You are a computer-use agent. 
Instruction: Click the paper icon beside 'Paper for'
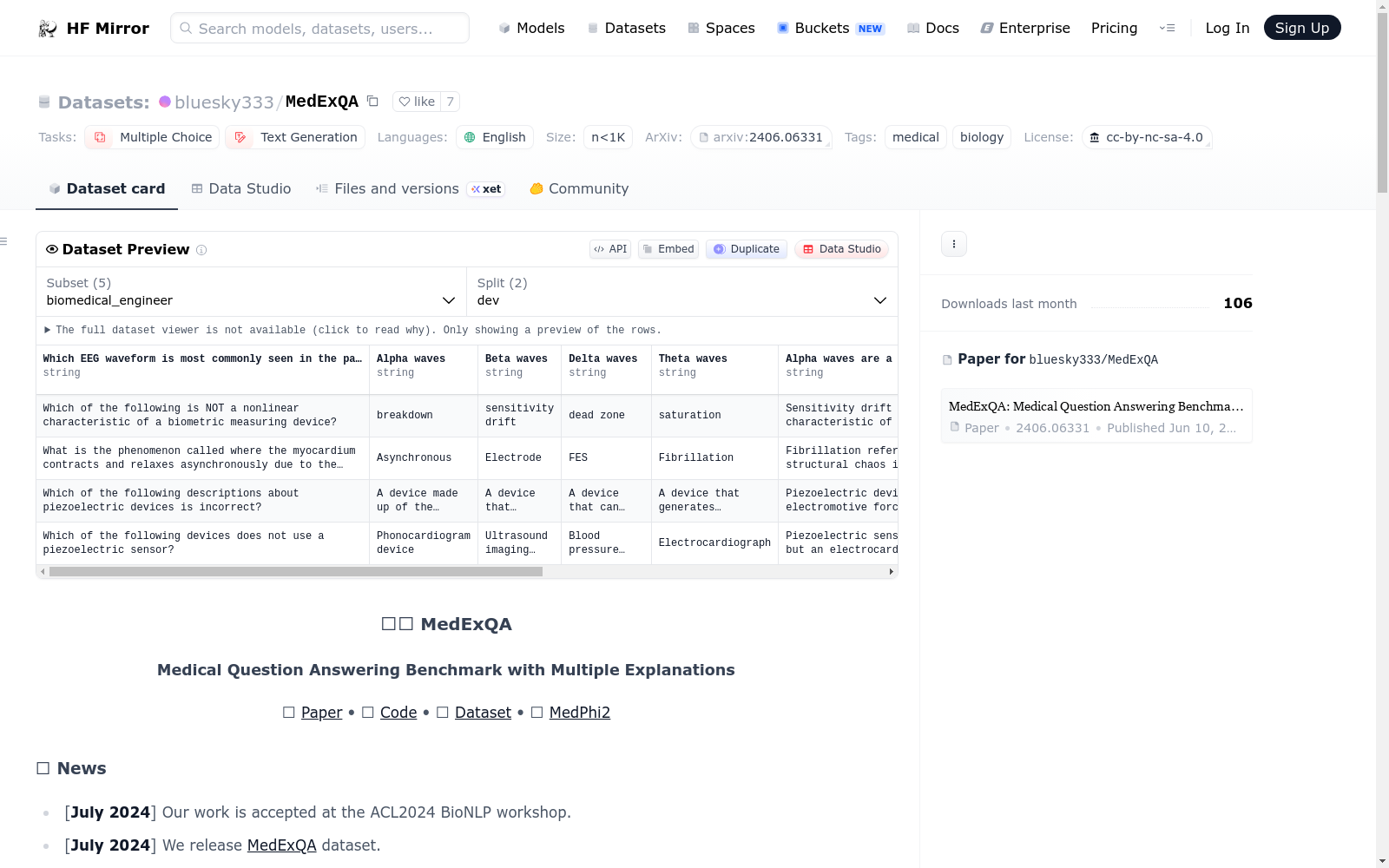tap(947, 359)
